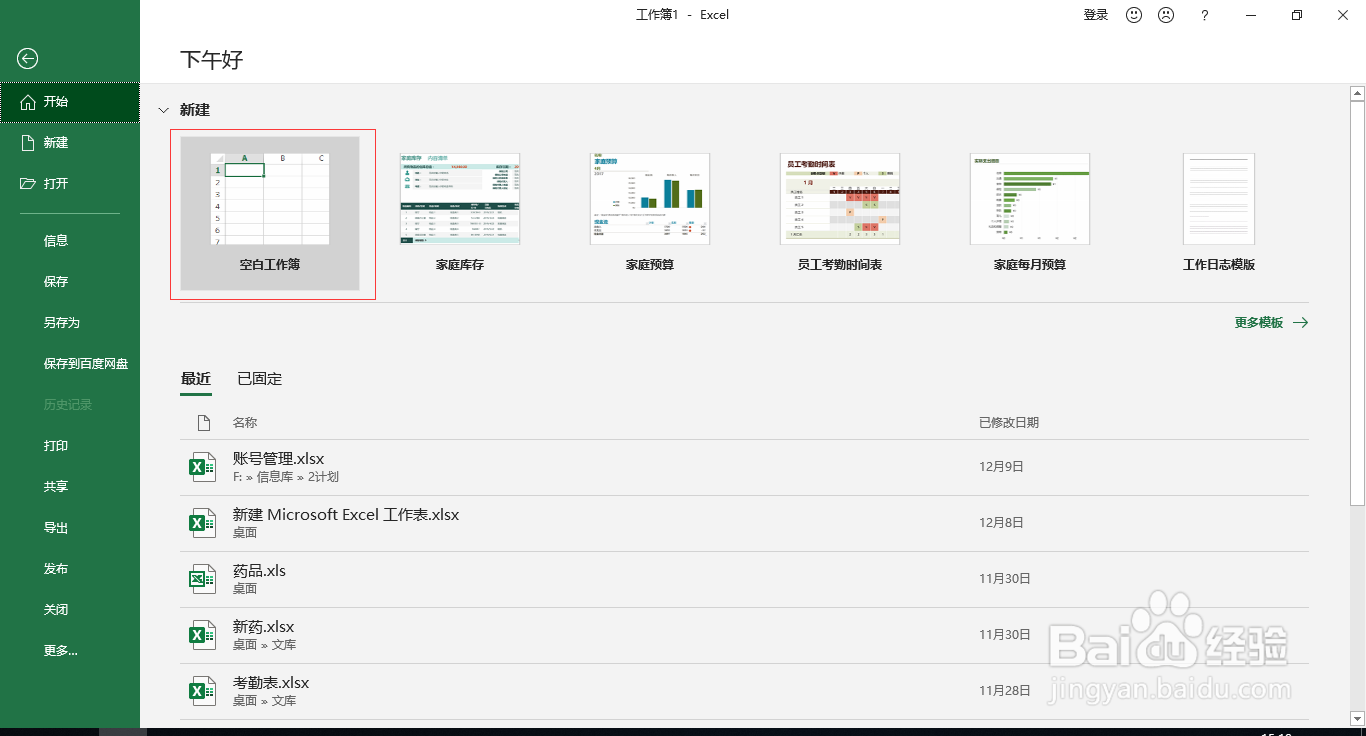Open the 家庭每月预算 template
1366x736 pixels.
coord(1030,213)
